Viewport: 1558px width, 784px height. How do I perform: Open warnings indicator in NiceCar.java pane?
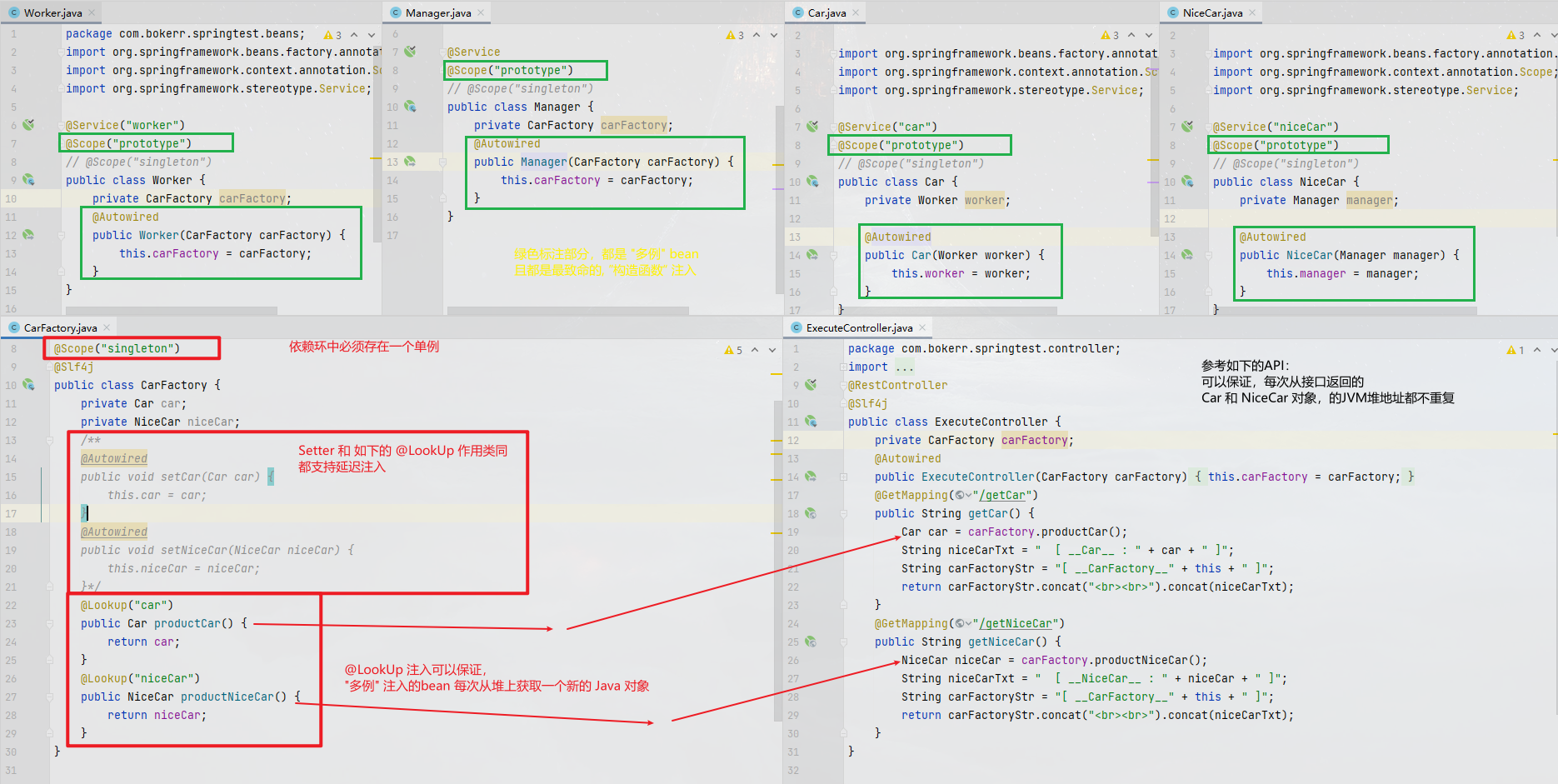(1516, 35)
